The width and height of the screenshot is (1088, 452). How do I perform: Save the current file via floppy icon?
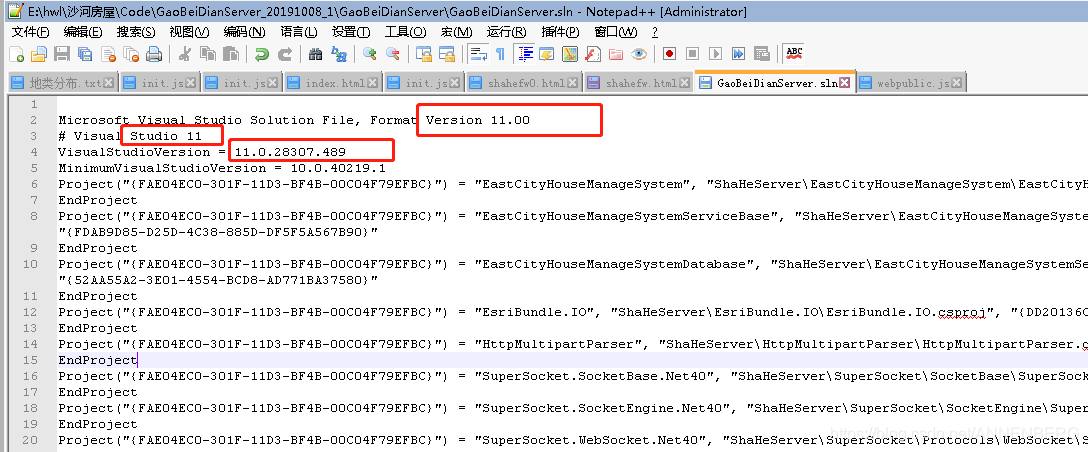pyautogui.click(x=62, y=54)
